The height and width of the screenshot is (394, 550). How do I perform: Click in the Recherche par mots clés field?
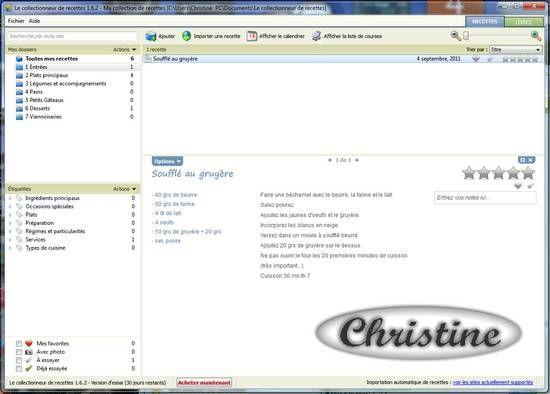(x=72, y=36)
